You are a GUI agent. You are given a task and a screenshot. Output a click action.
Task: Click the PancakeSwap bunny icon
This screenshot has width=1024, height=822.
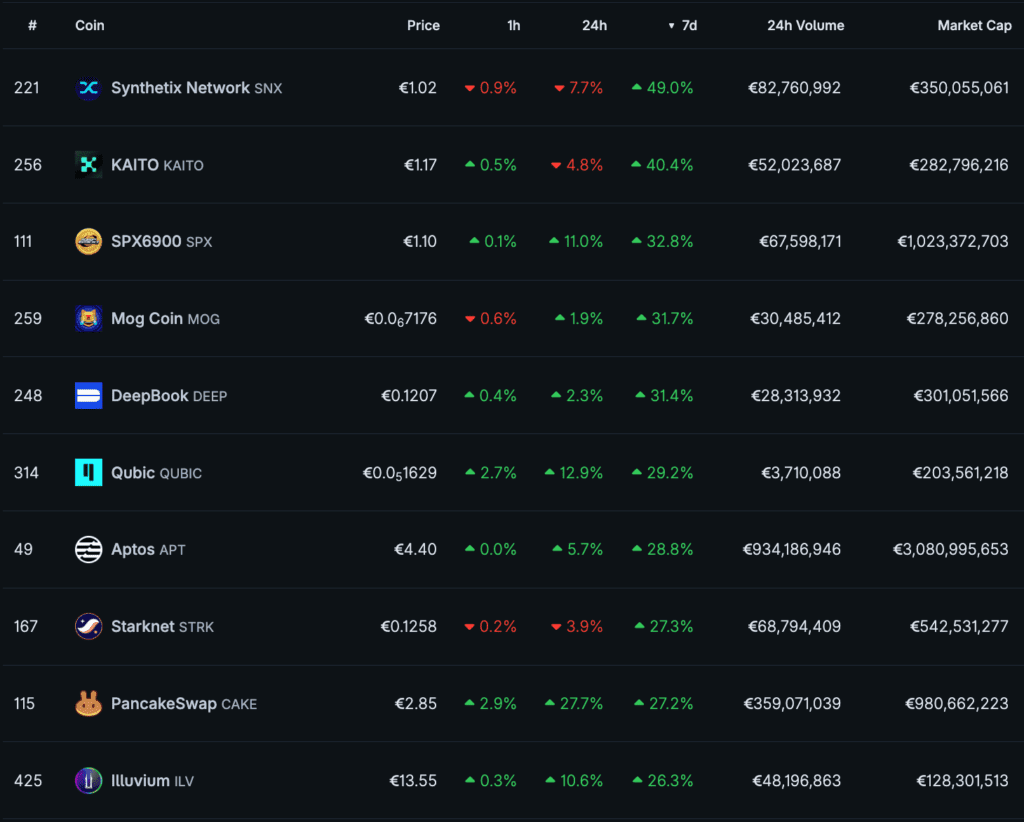(89, 704)
